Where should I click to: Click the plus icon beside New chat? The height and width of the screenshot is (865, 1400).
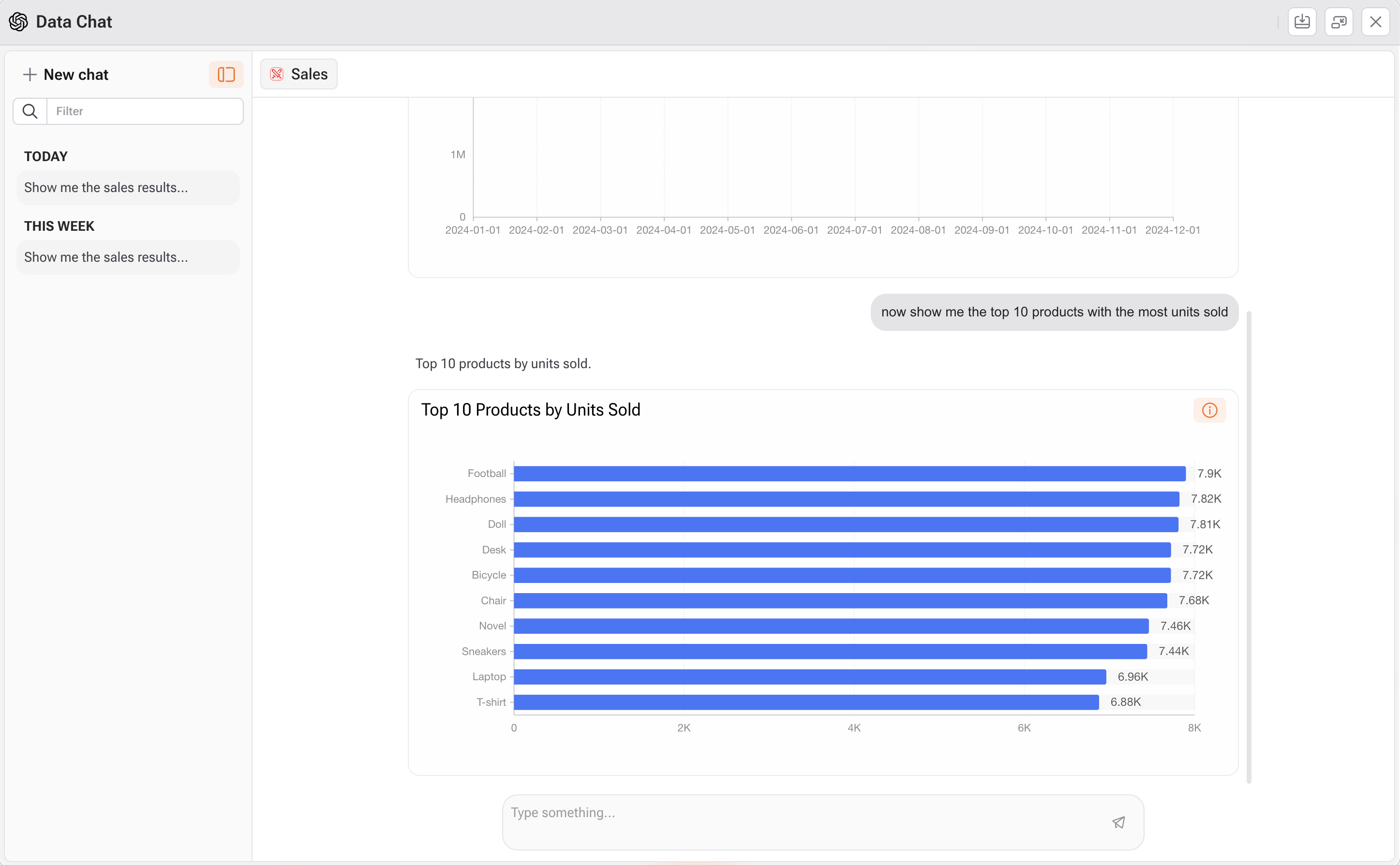point(30,75)
